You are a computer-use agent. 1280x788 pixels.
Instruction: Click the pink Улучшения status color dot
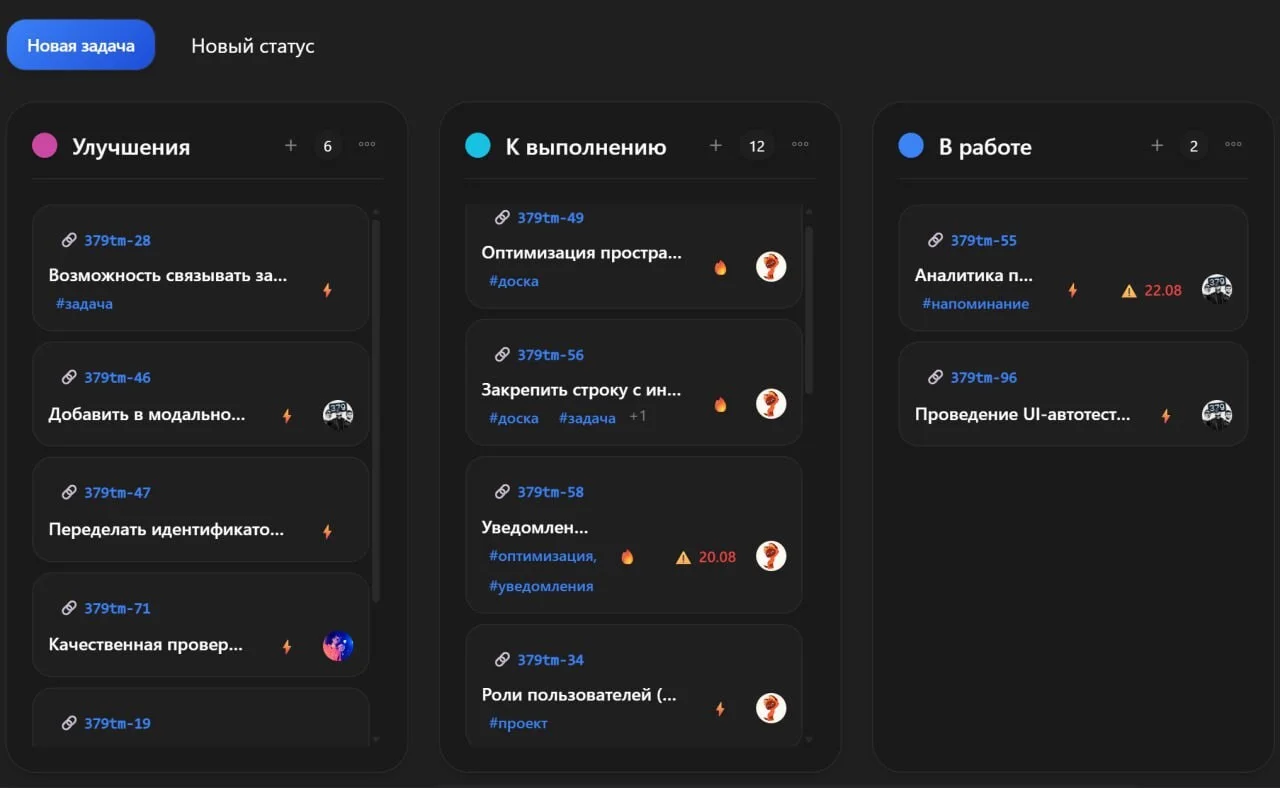coord(45,146)
